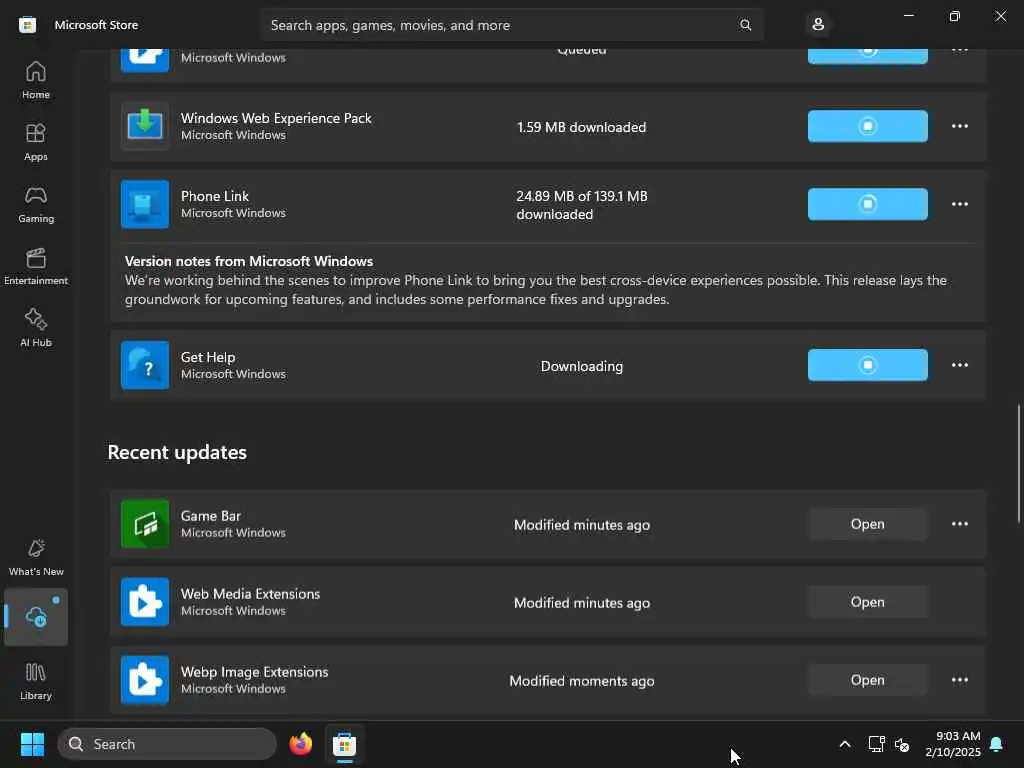The image size is (1024, 768).
Task: Click the muted volume tray icon
Action: (902, 744)
